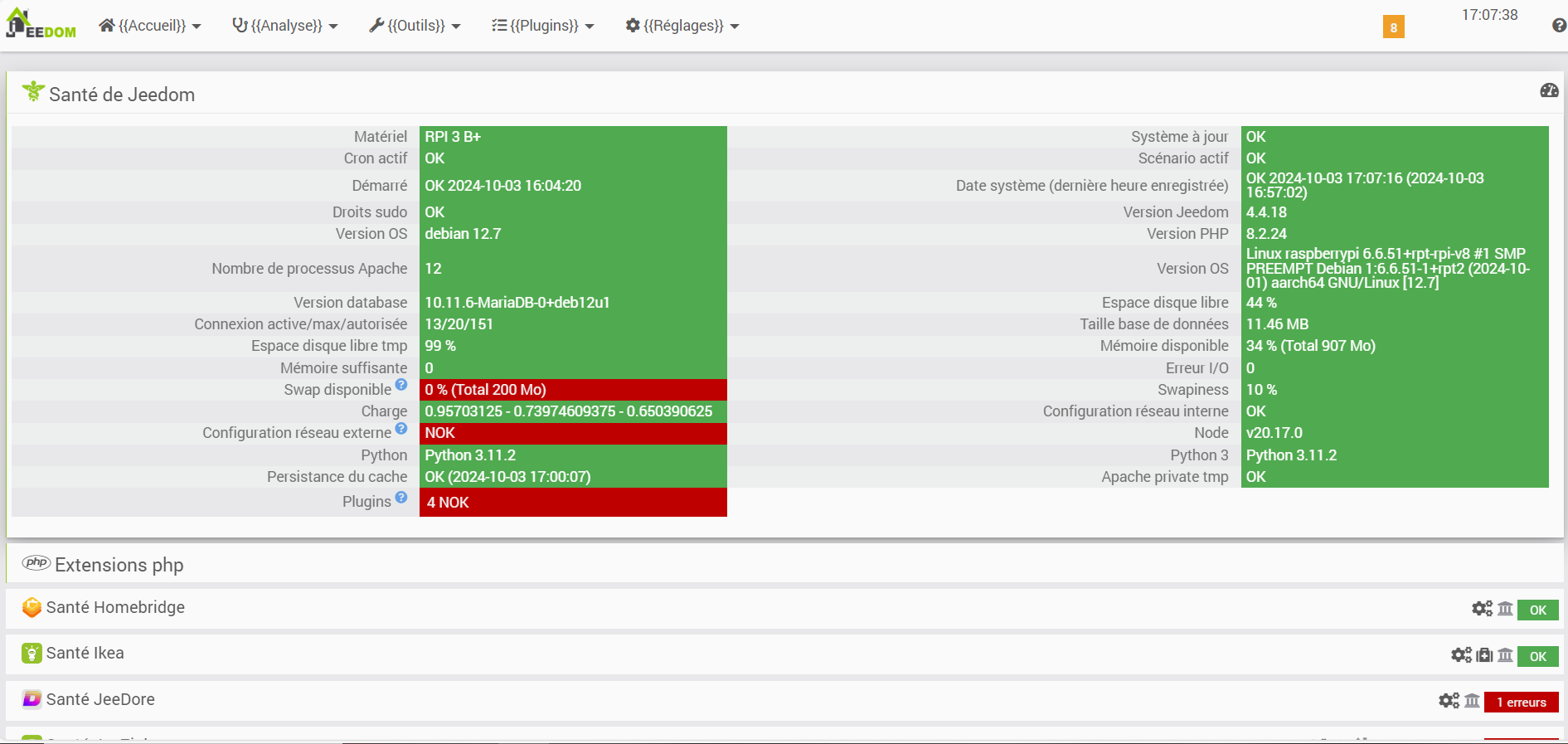Click the Homebridge plugin icon
This screenshot has height=744, width=1568.
[x=32, y=607]
